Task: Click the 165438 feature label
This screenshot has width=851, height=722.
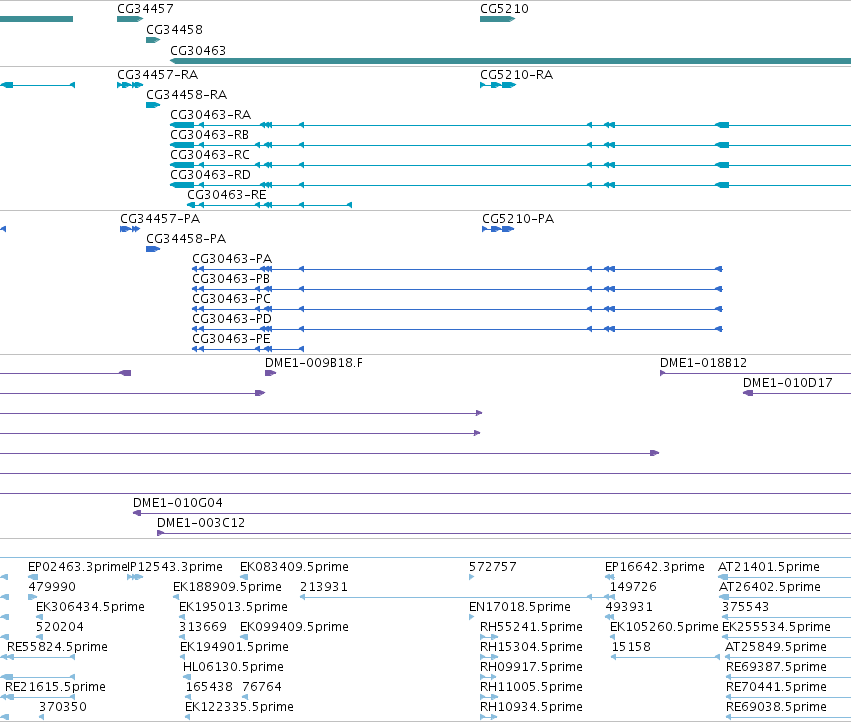Action: [x=209, y=687]
